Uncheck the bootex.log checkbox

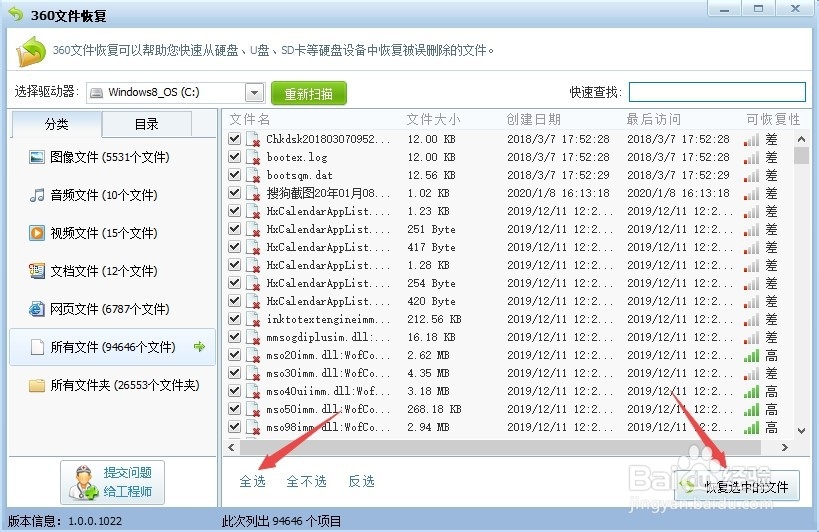235,157
